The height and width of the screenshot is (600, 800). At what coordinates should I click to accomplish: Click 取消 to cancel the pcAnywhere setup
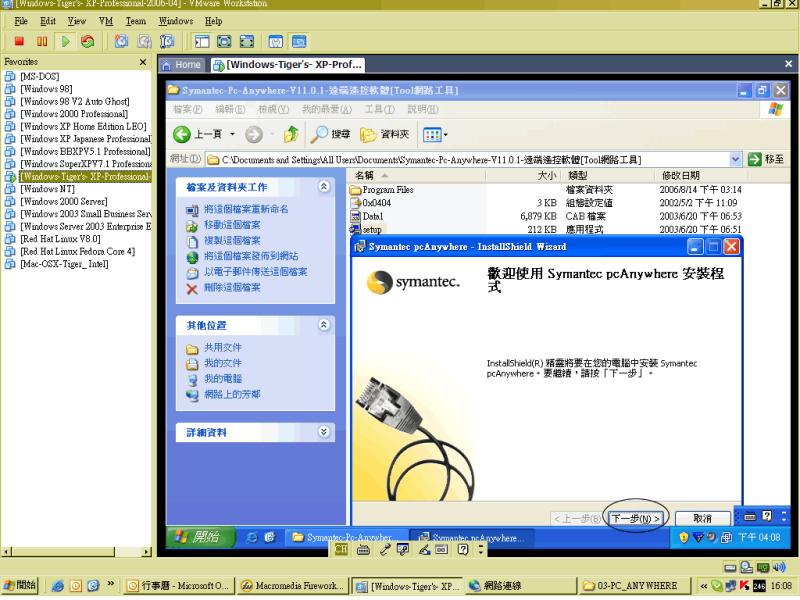(702, 518)
